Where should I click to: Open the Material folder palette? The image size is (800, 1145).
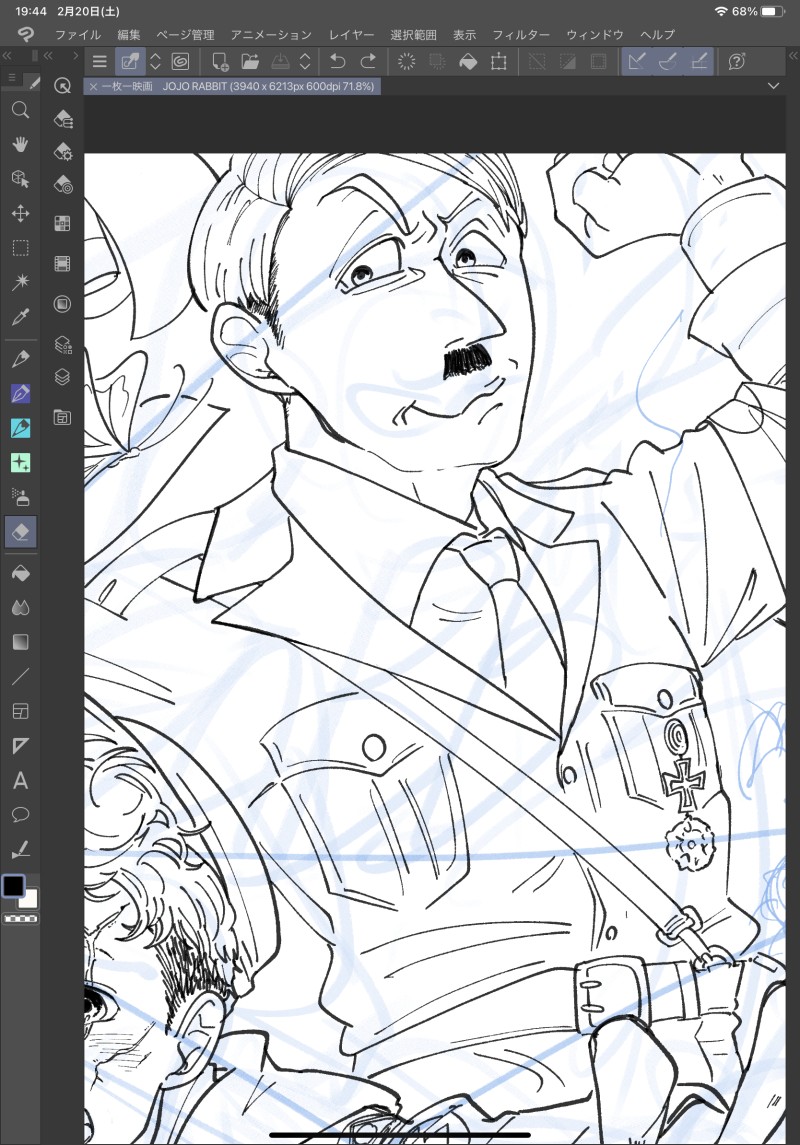pos(63,418)
